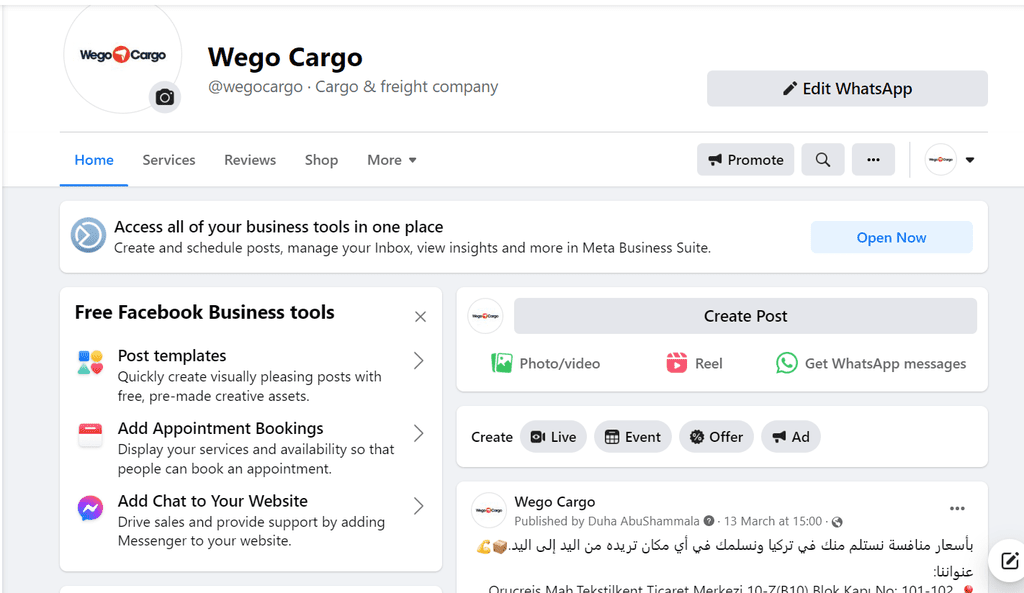
Task: Open the post's three-dot menu
Action: (x=957, y=509)
